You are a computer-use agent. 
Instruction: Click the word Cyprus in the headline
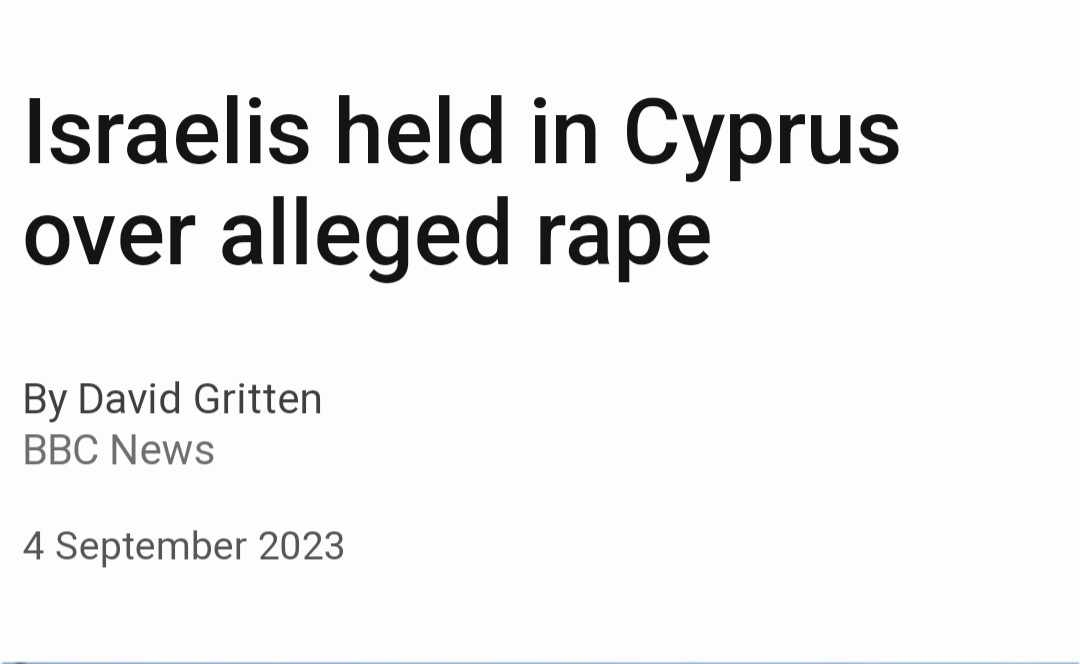tap(762, 138)
